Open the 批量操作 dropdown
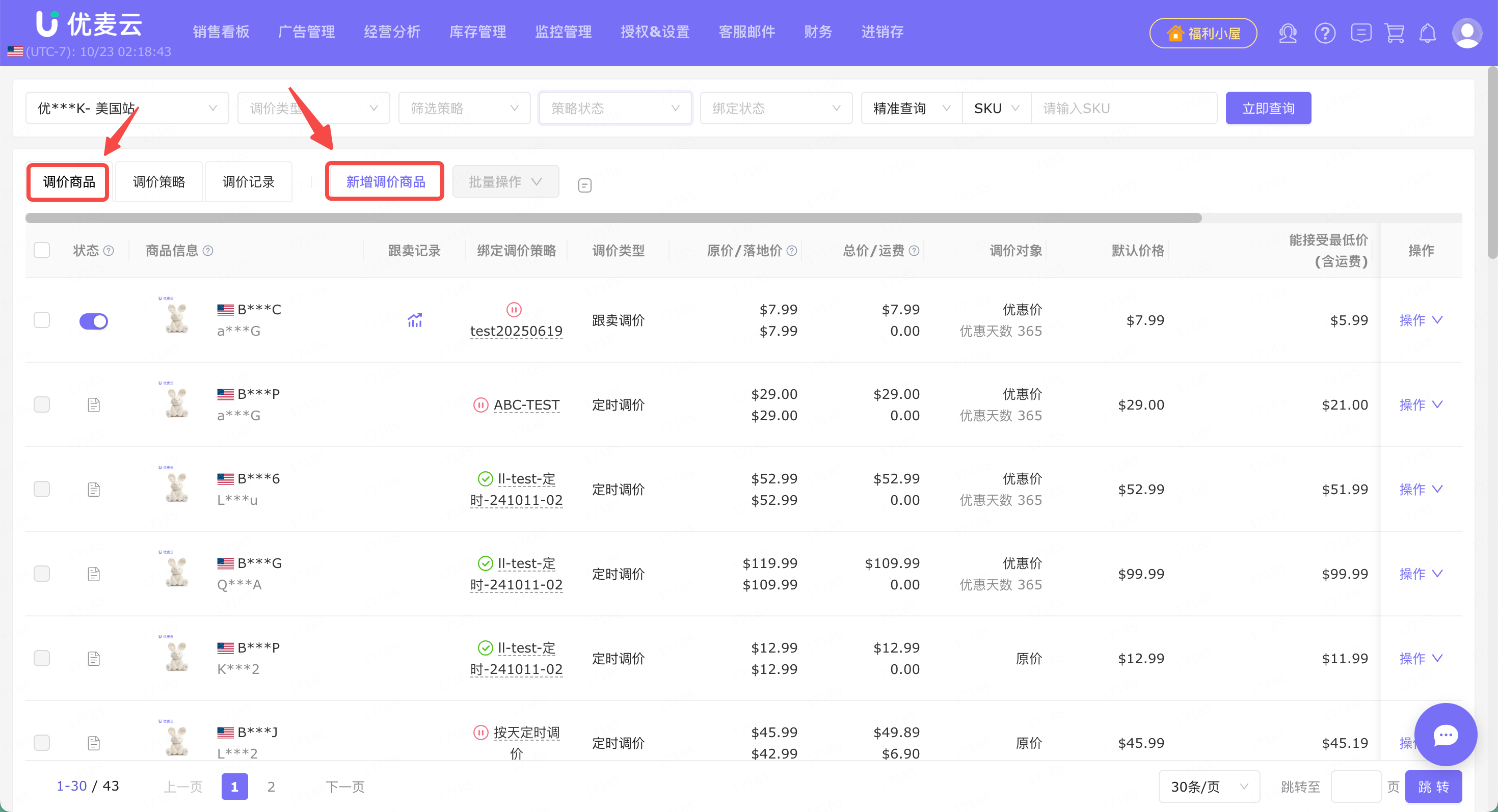Image resolution: width=1498 pixels, height=812 pixels. coord(505,182)
